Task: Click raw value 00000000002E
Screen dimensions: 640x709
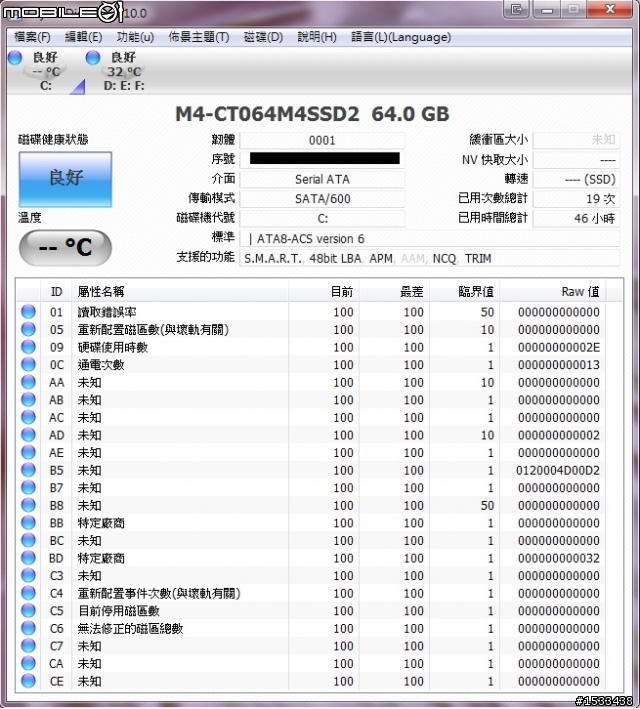Action: click(559, 348)
